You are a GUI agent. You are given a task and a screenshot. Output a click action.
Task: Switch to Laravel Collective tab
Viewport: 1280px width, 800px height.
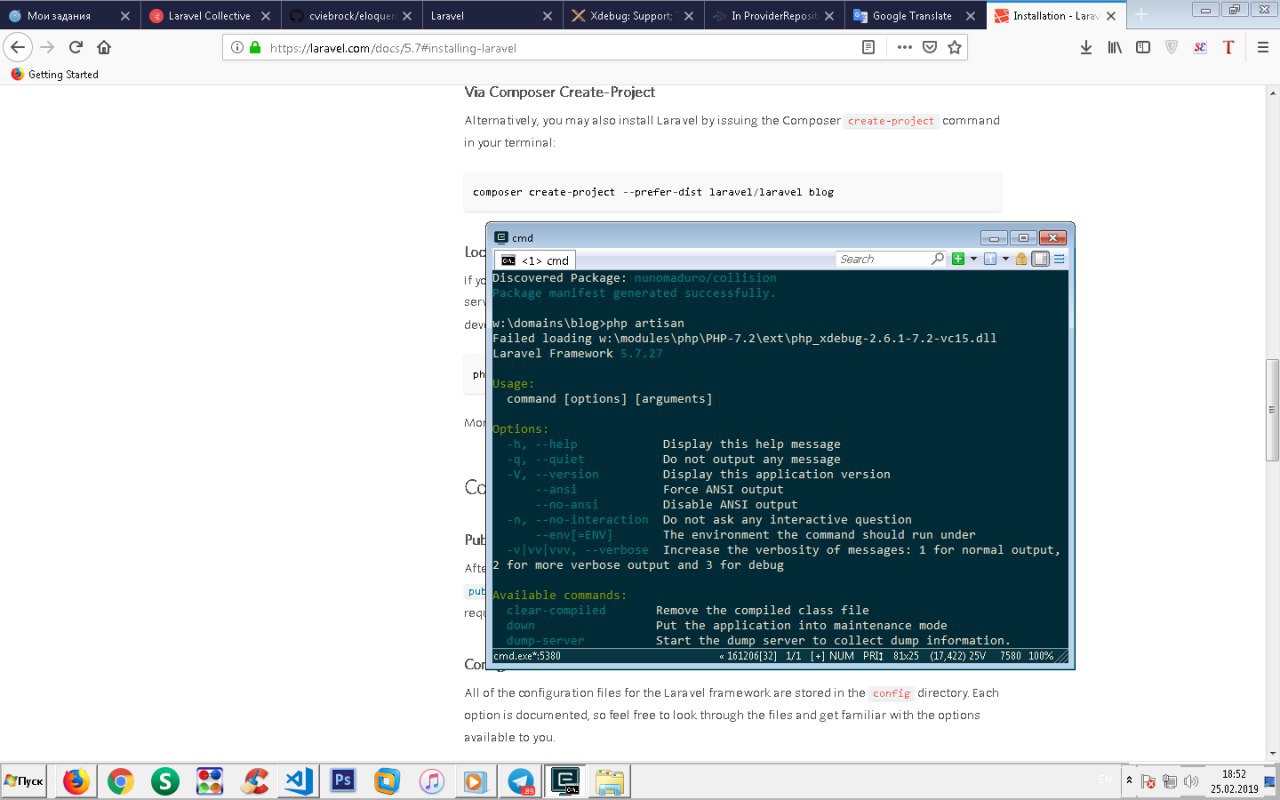pyautogui.click(x=209, y=15)
